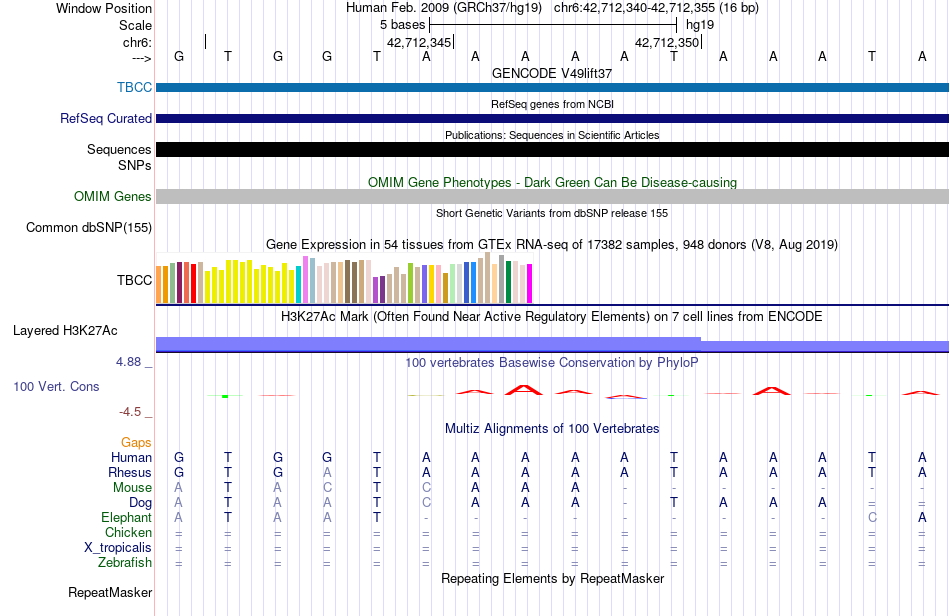Select the Dog species label
The width and height of the screenshot is (950, 616).
tap(141, 503)
